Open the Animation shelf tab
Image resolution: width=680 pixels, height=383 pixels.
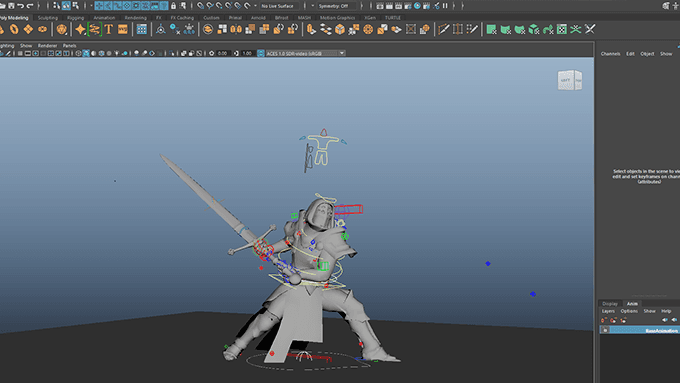tap(104, 18)
